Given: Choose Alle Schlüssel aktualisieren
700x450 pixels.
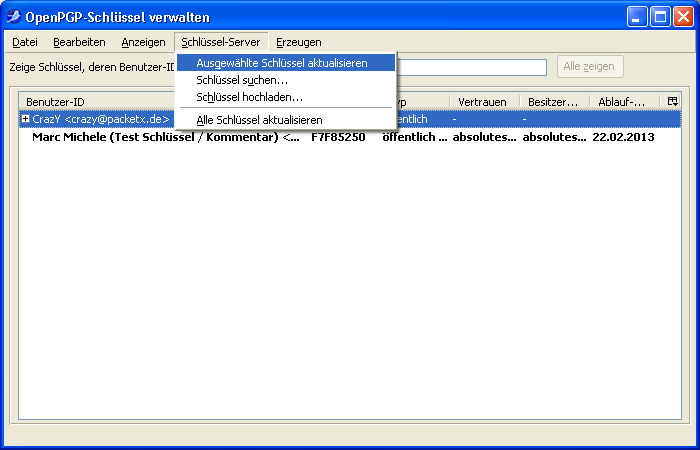Looking at the screenshot, I should click(286, 120).
